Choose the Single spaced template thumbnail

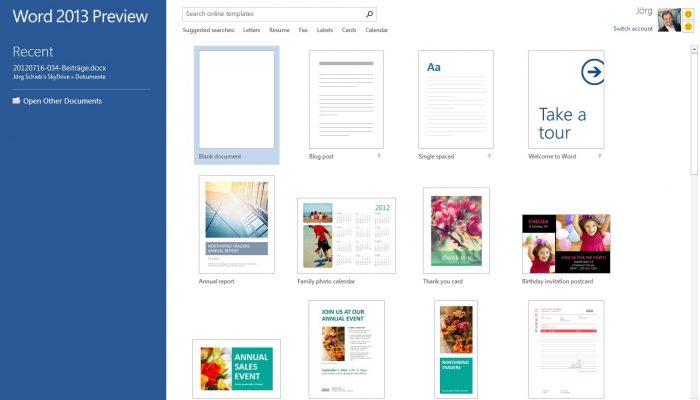pyautogui.click(x=456, y=100)
